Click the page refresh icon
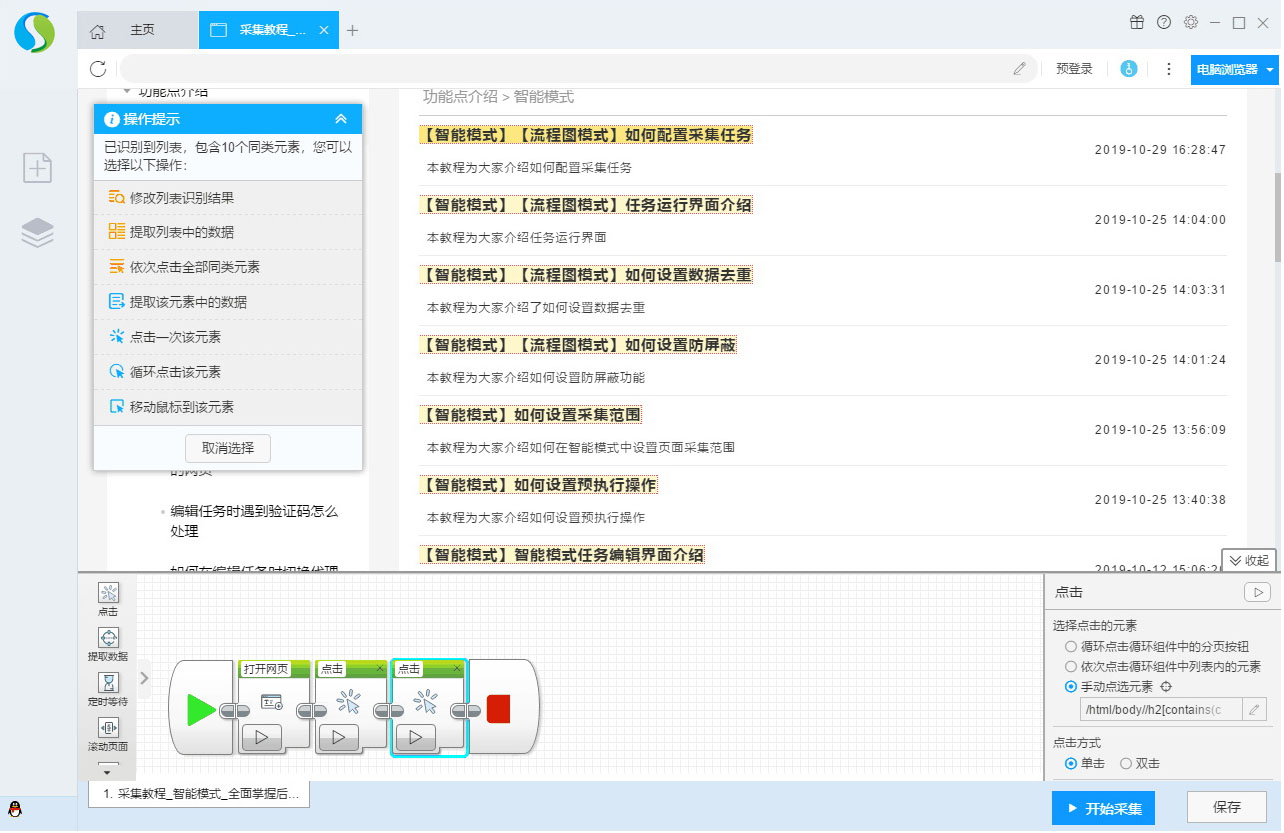 tap(98, 69)
